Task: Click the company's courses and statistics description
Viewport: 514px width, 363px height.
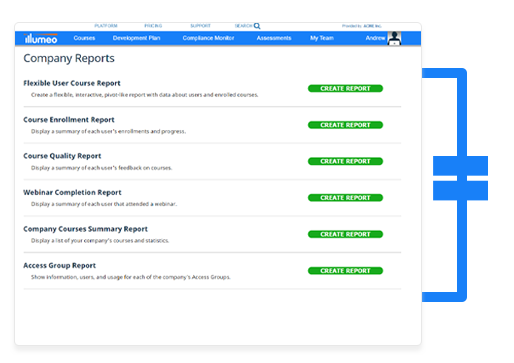Action: (100, 241)
